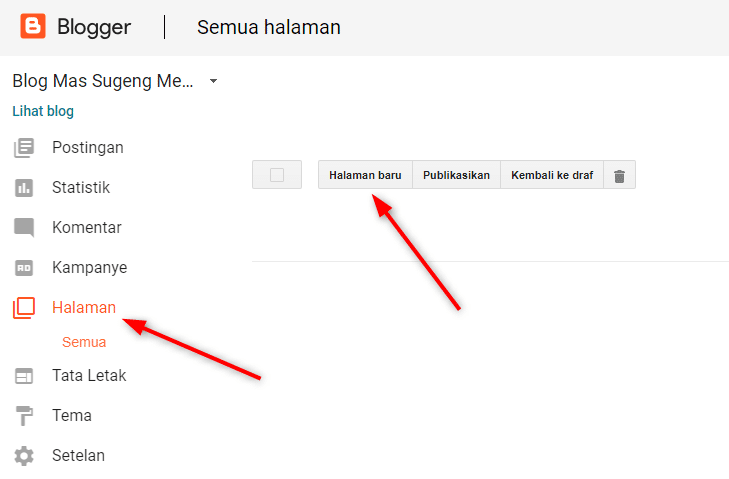
Task: Click the trash delete icon
Action: (619, 176)
